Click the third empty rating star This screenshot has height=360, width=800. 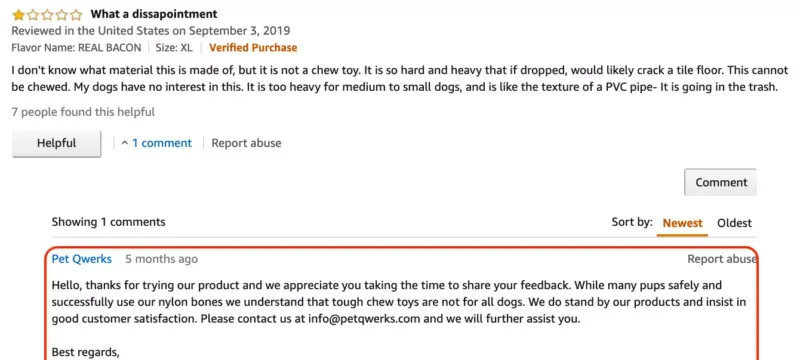point(47,14)
